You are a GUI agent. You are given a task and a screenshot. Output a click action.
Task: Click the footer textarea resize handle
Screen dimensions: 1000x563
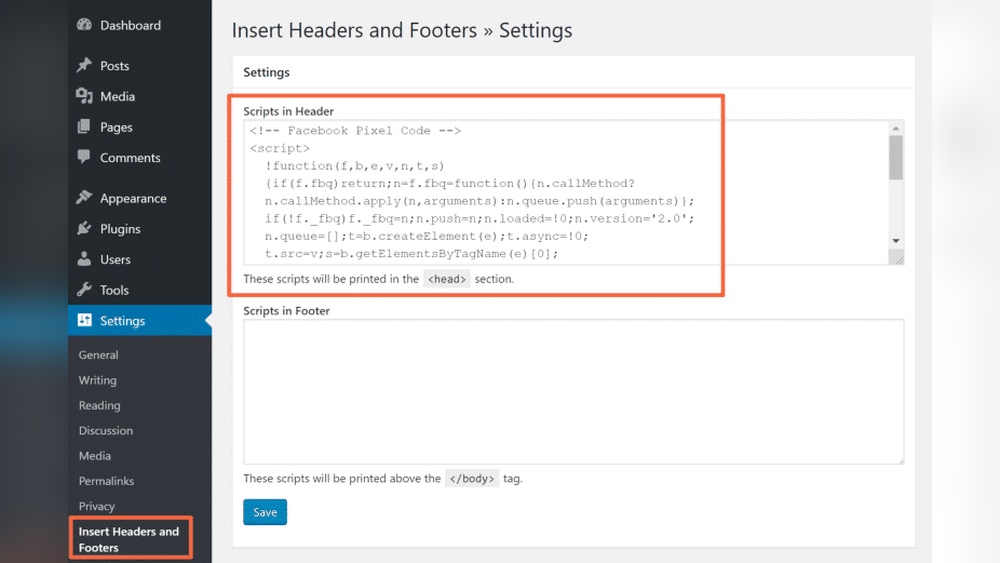[x=900, y=460]
